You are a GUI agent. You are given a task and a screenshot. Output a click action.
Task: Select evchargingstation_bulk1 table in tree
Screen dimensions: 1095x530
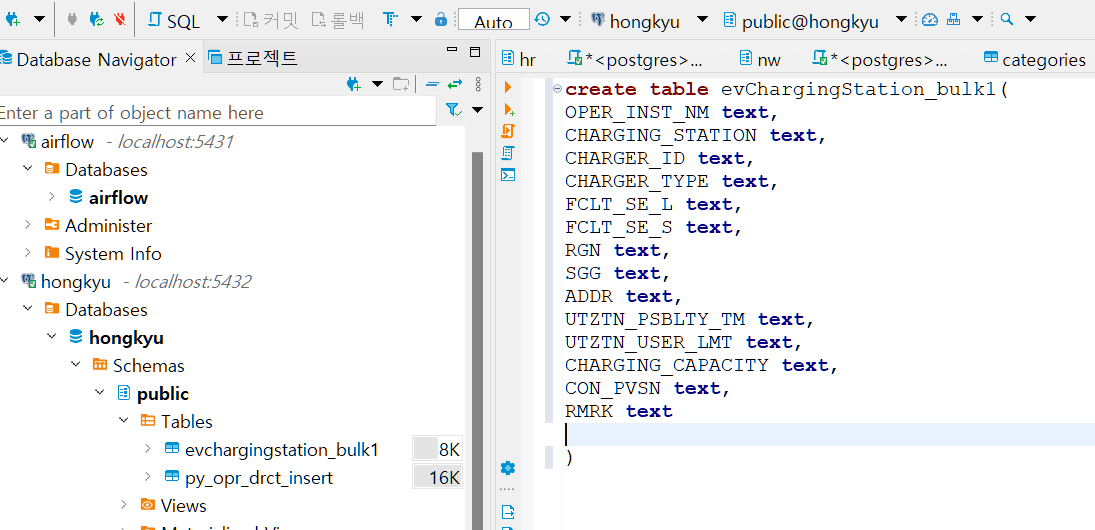click(281, 450)
